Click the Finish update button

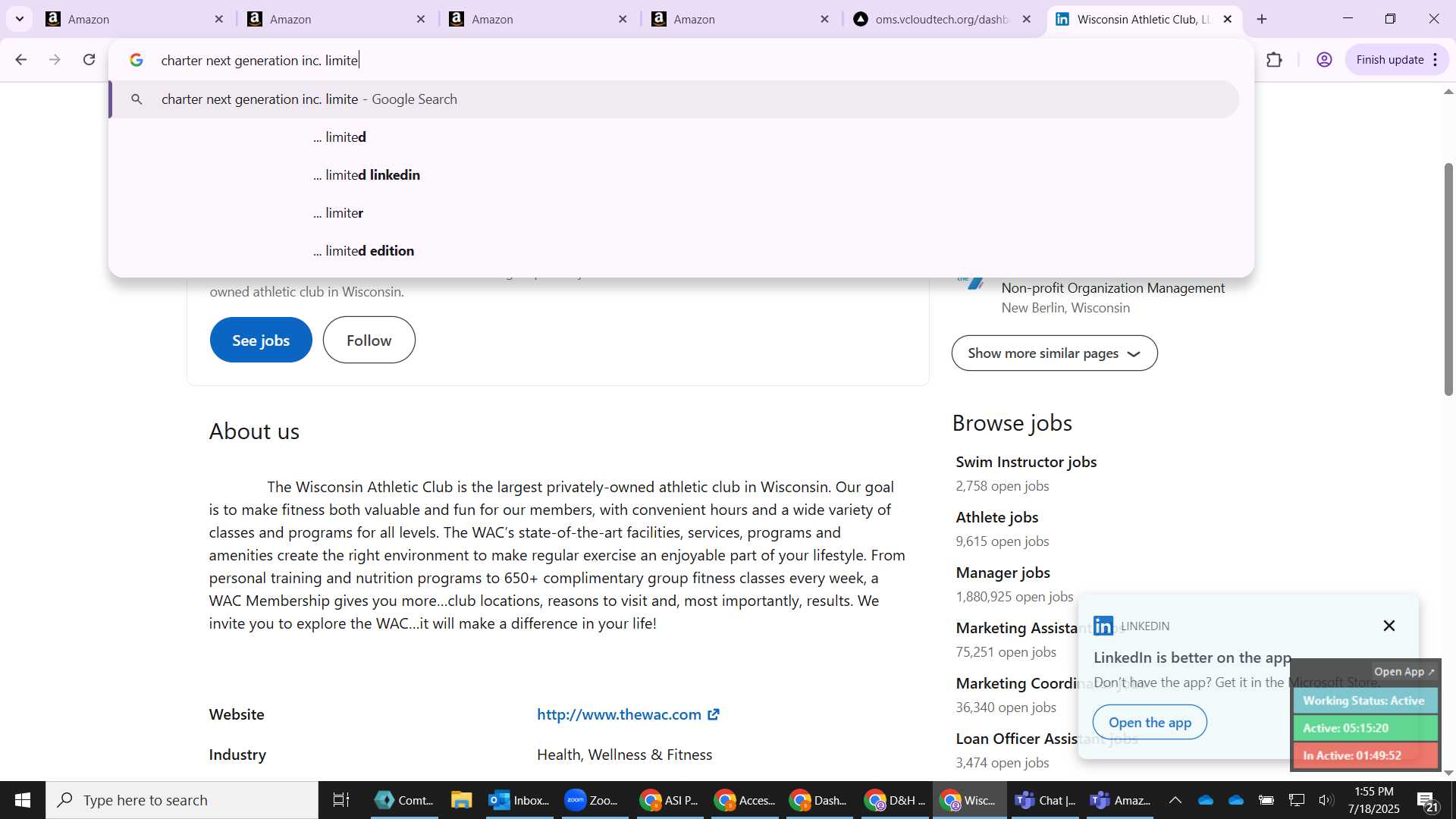1389,60
